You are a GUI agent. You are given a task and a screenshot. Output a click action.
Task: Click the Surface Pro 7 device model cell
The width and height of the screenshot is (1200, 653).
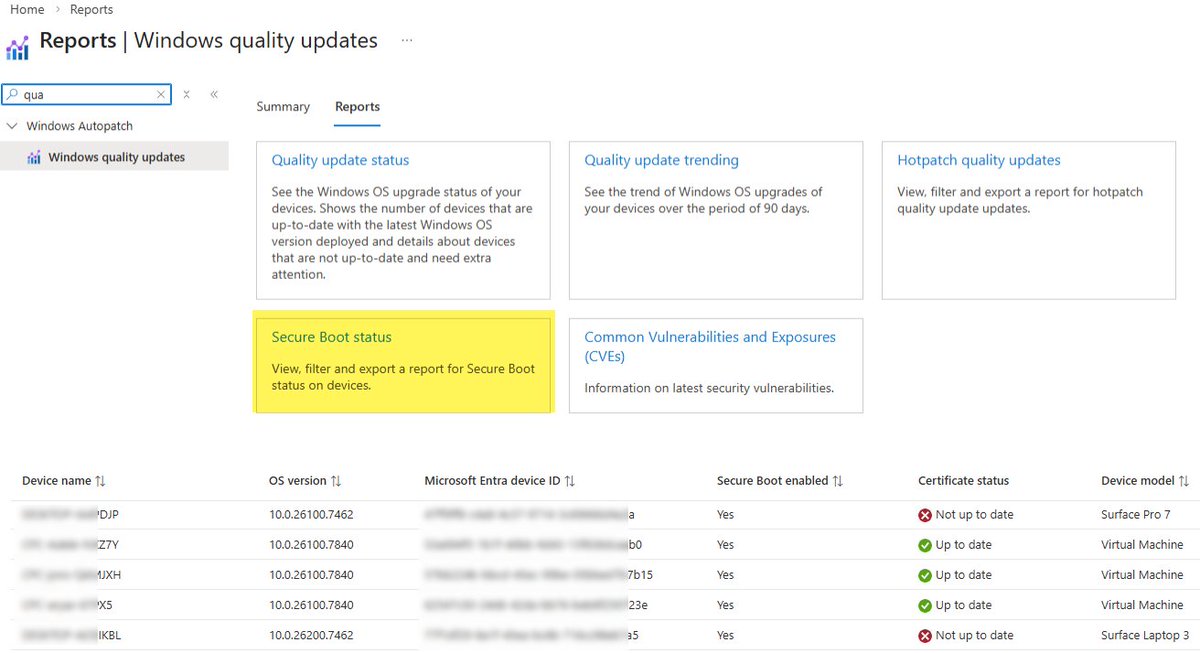[1135, 515]
